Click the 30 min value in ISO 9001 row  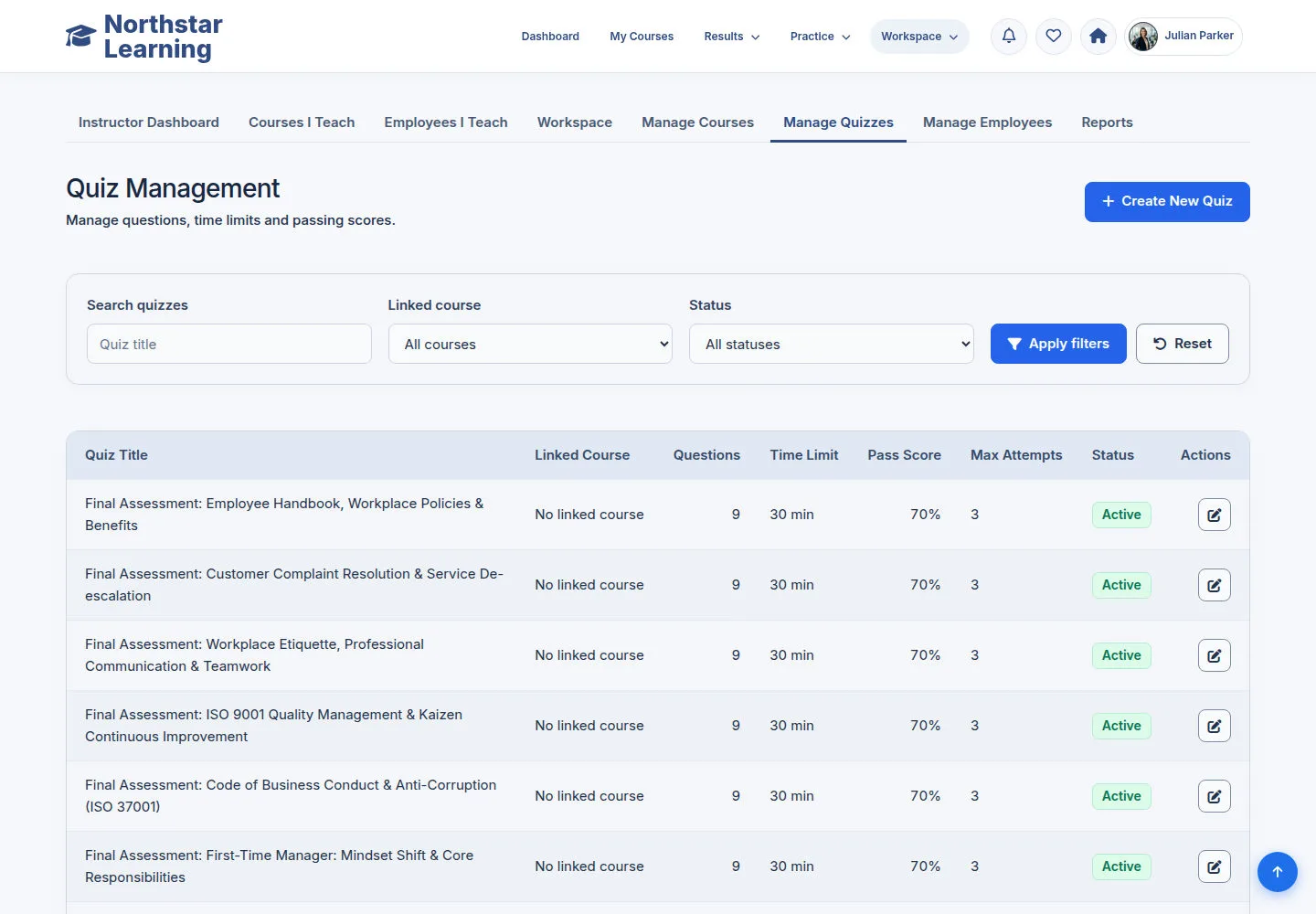791,726
